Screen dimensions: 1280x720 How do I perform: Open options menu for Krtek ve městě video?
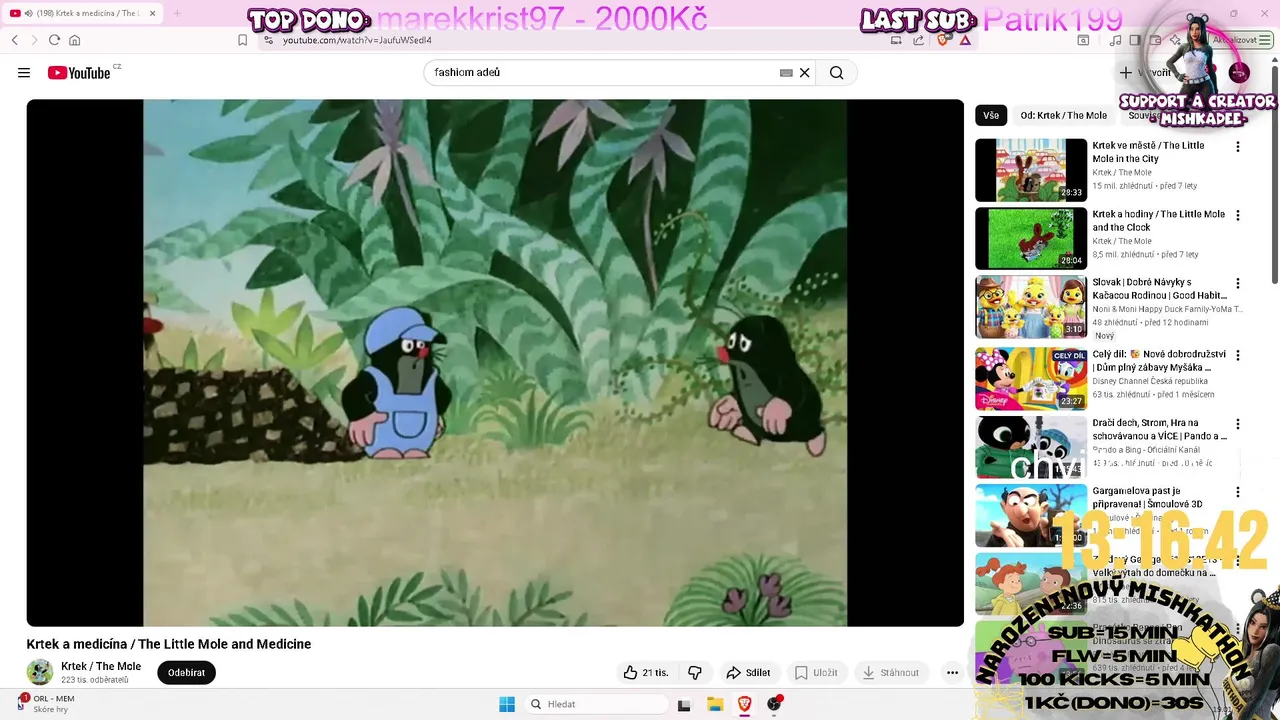click(x=1238, y=147)
